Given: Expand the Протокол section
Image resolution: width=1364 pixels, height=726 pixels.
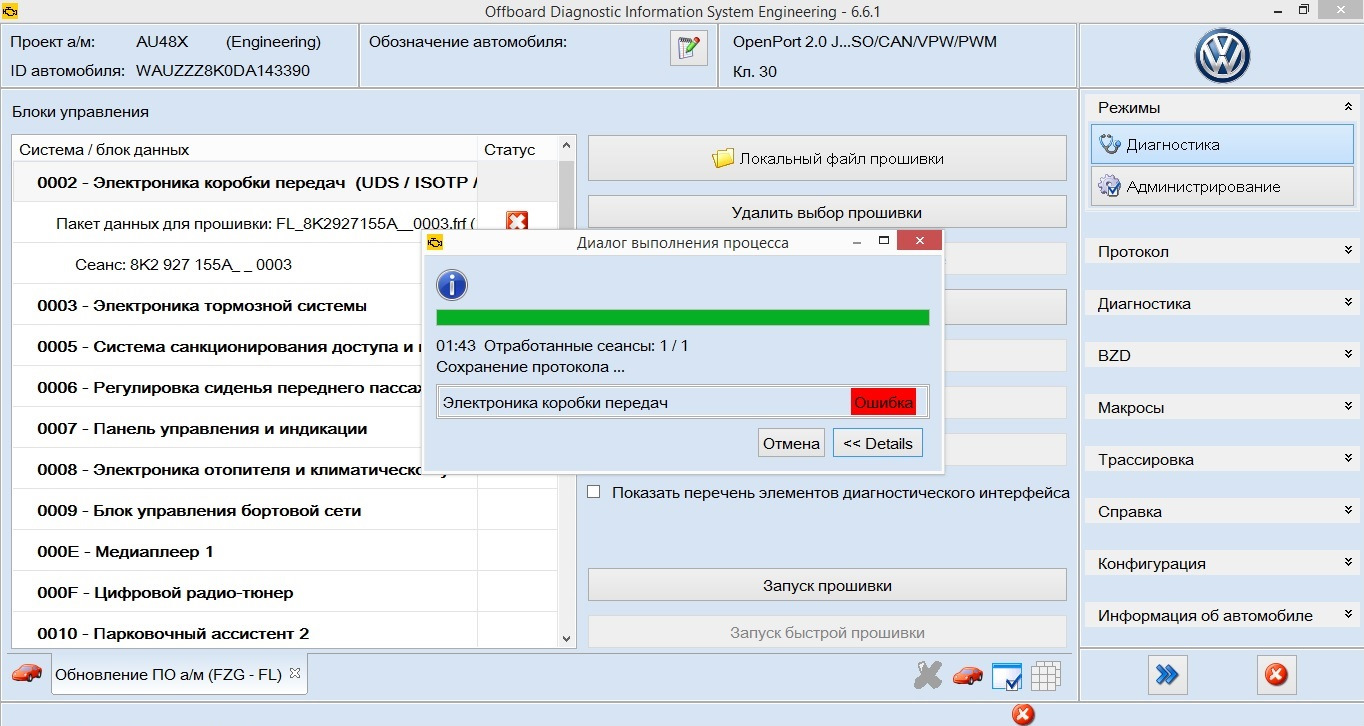Looking at the screenshot, I should click(1348, 251).
